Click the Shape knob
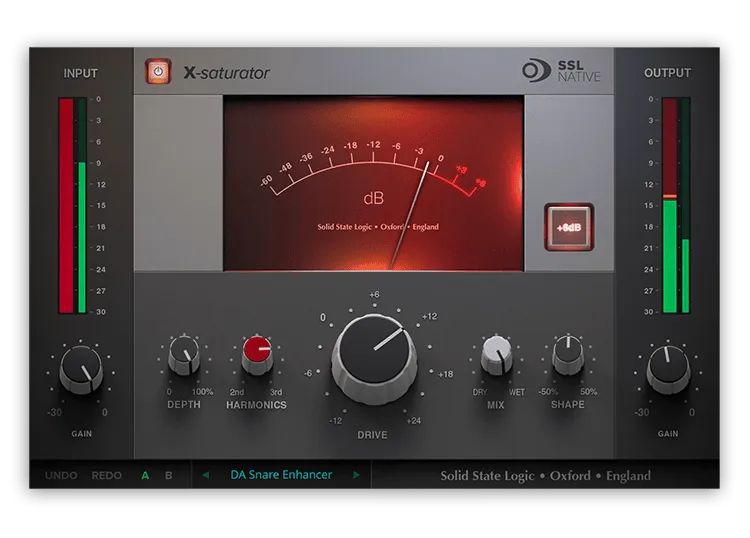 (x=568, y=355)
